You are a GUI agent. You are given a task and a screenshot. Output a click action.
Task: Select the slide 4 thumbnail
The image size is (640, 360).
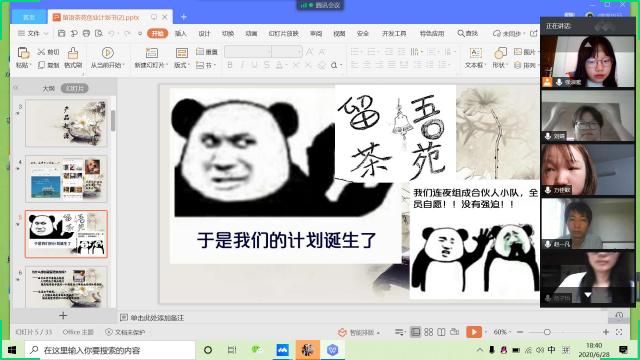tap(67, 179)
